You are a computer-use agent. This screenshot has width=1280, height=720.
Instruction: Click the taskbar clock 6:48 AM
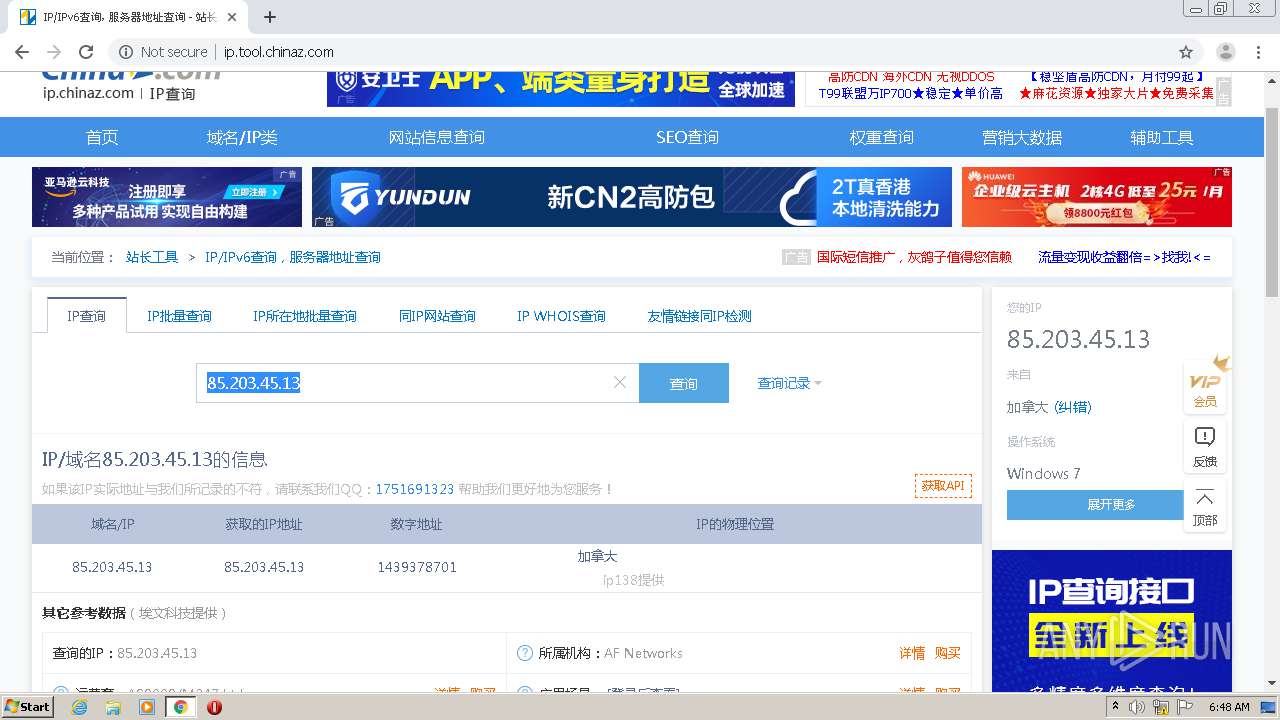pos(1229,707)
